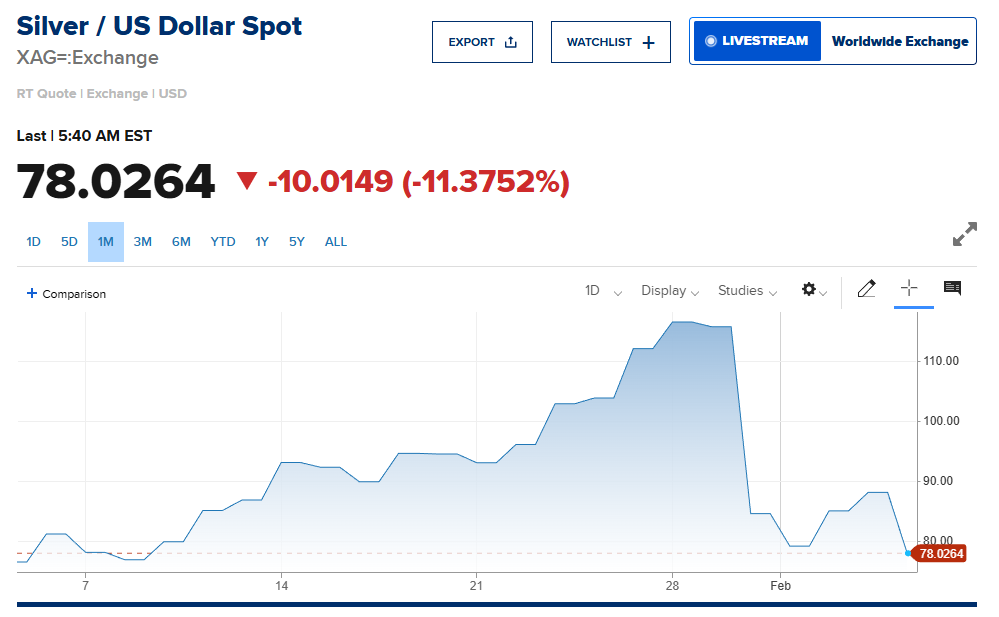Click the 78.0264 price marker label
The height and width of the screenshot is (617, 999).
tap(940, 553)
